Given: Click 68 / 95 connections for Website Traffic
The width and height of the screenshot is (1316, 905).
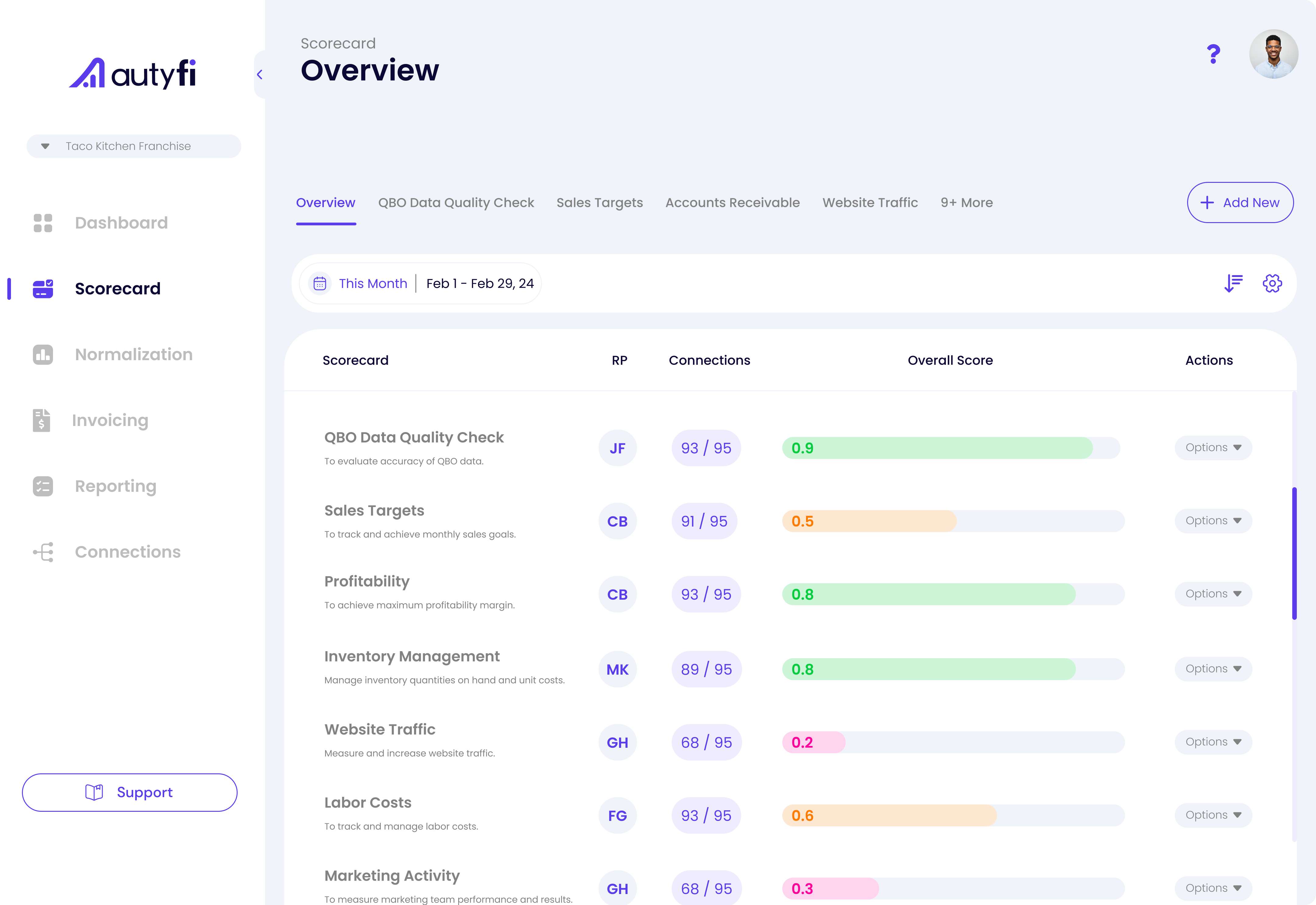Looking at the screenshot, I should tap(707, 742).
